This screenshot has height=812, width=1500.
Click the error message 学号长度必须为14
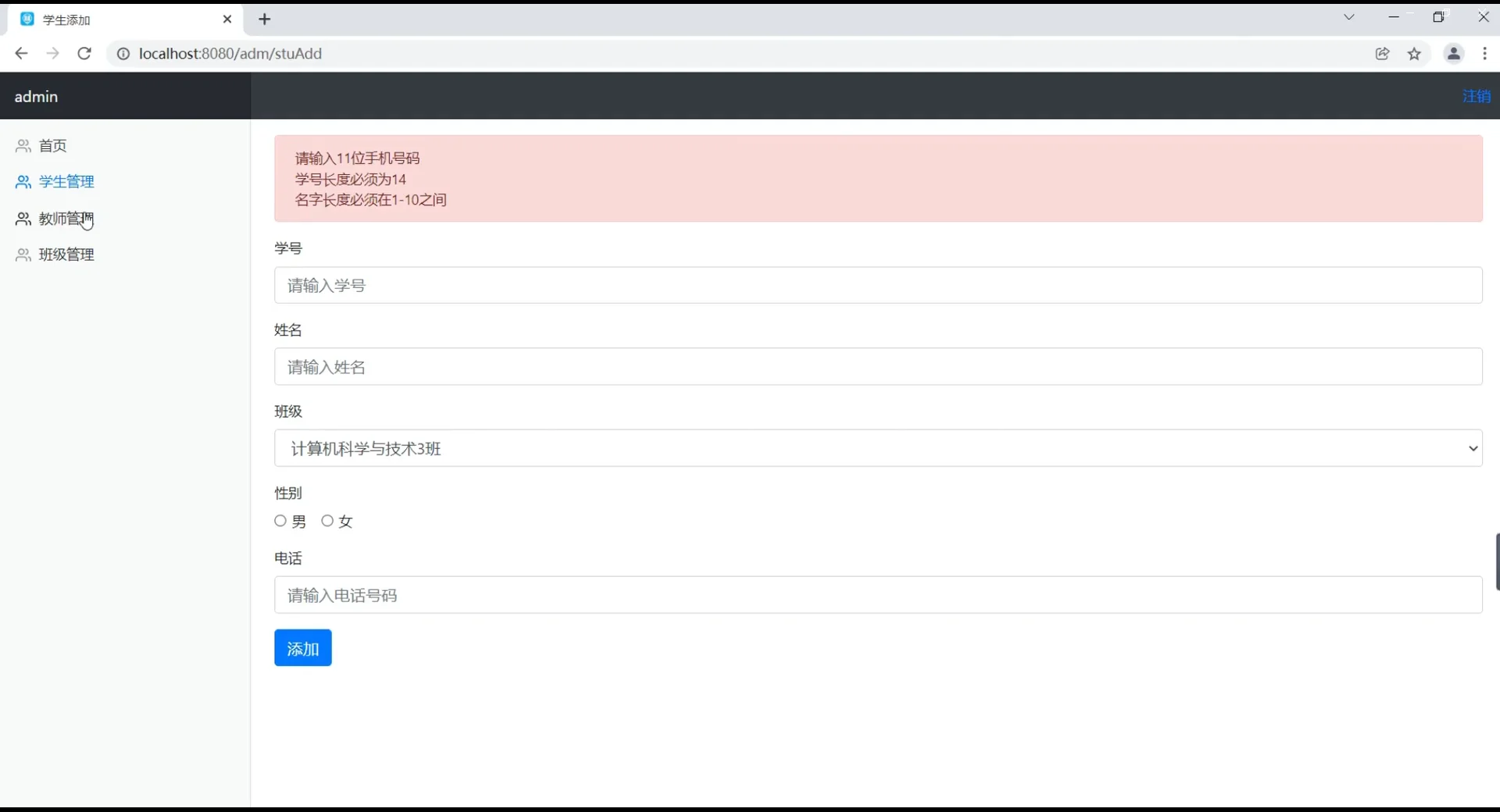coord(350,179)
